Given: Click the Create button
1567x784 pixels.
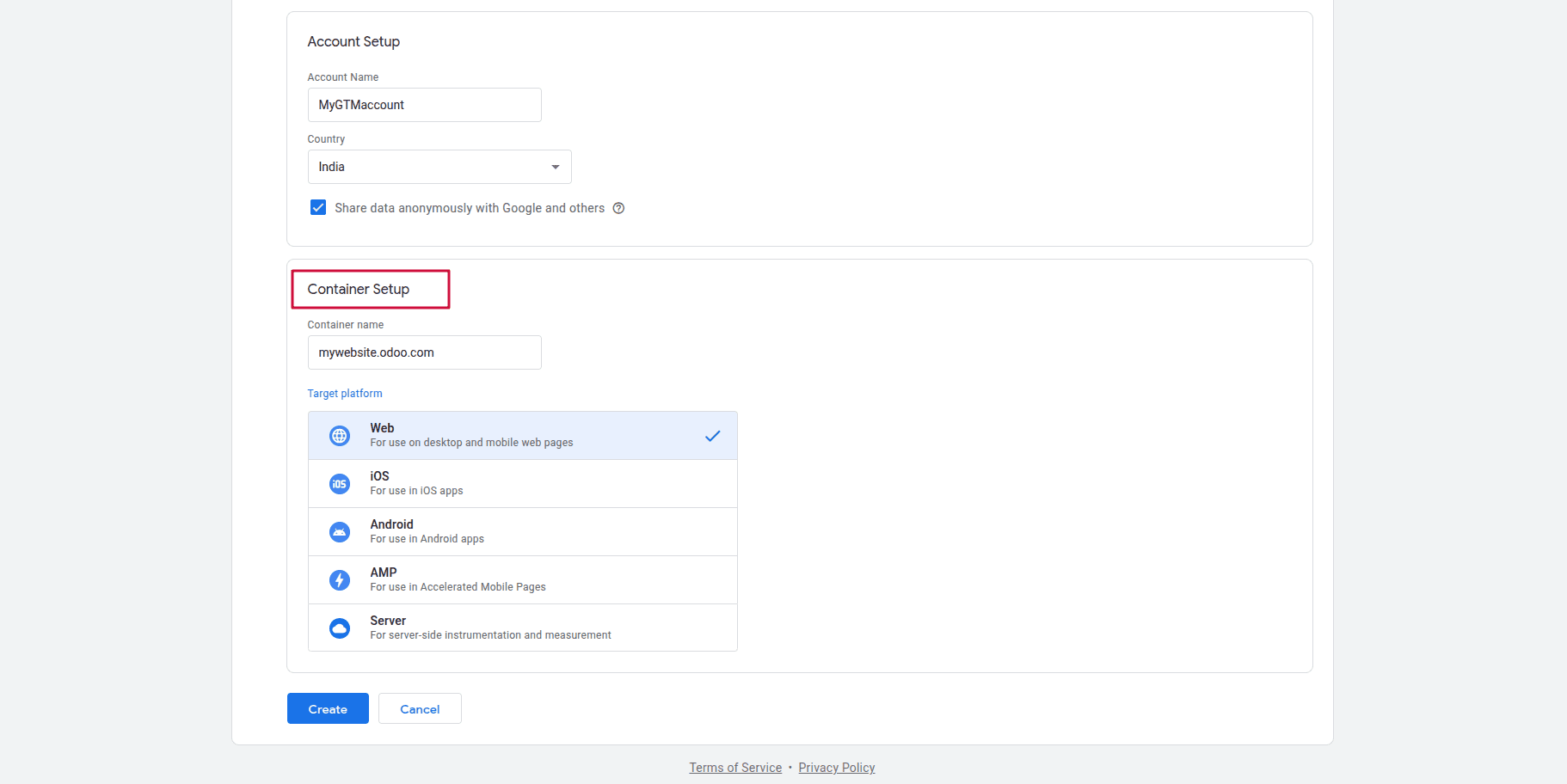Looking at the screenshot, I should click(x=328, y=708).
